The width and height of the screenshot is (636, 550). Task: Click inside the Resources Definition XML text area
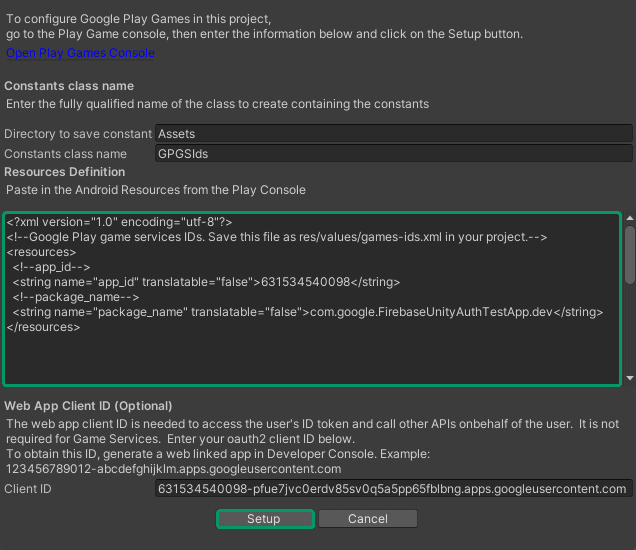[x=312, y=299]
